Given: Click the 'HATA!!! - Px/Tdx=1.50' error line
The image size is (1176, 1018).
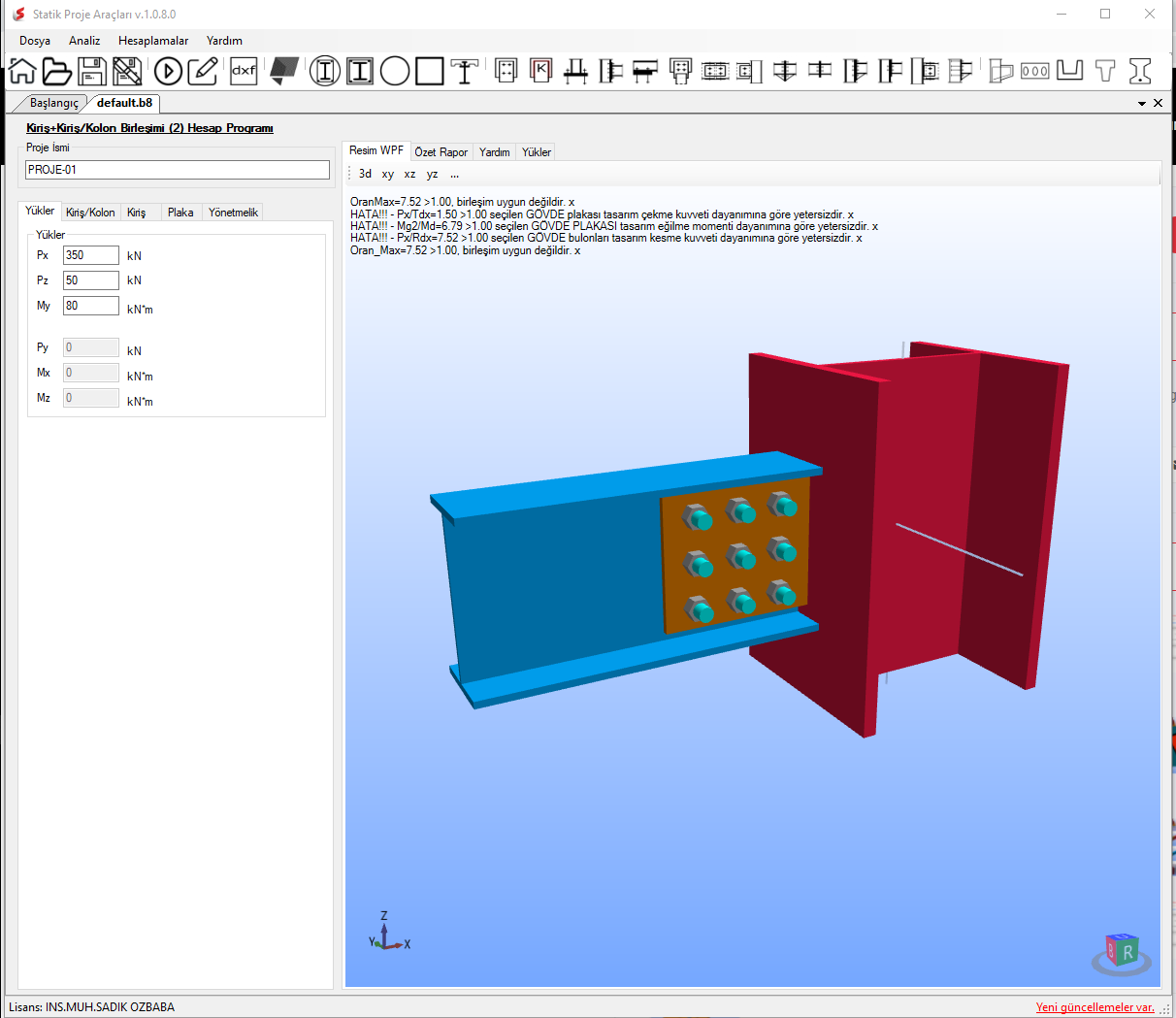Looking at the screenshot, I should [602, 214].
